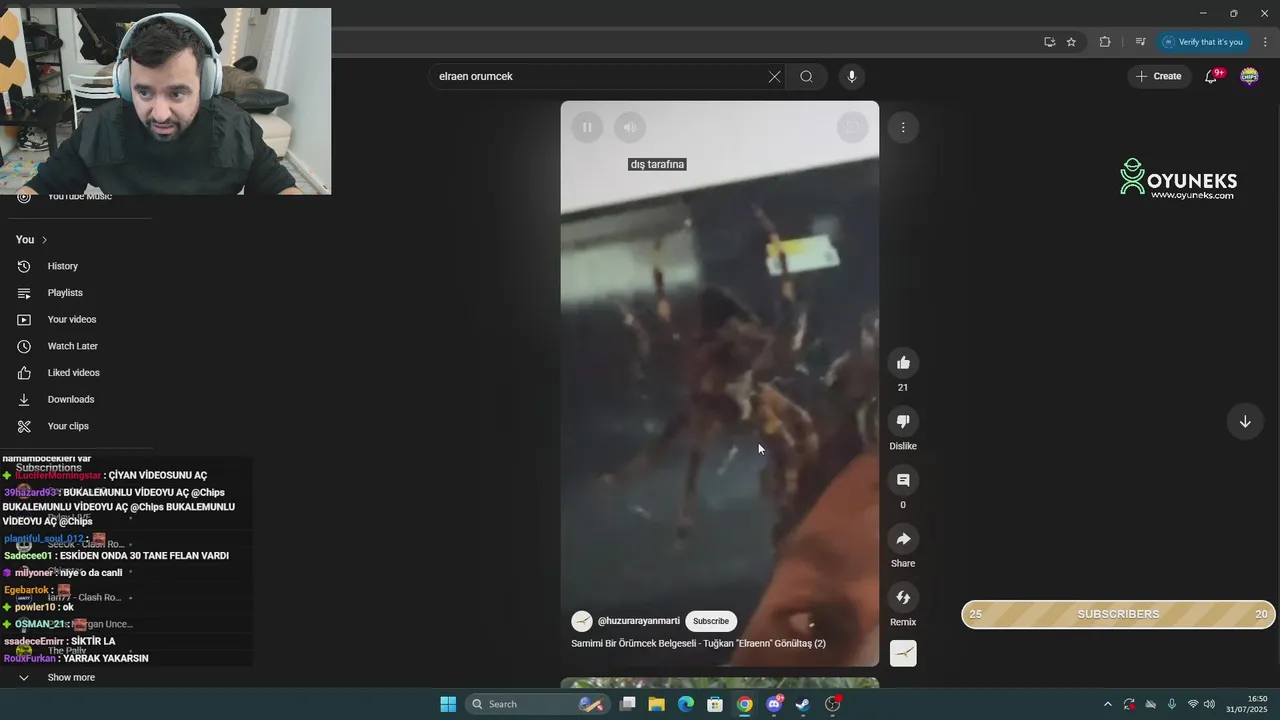Open the Extensions puzzle icon
The image size is (1280, 720).
coord(1105,42)
